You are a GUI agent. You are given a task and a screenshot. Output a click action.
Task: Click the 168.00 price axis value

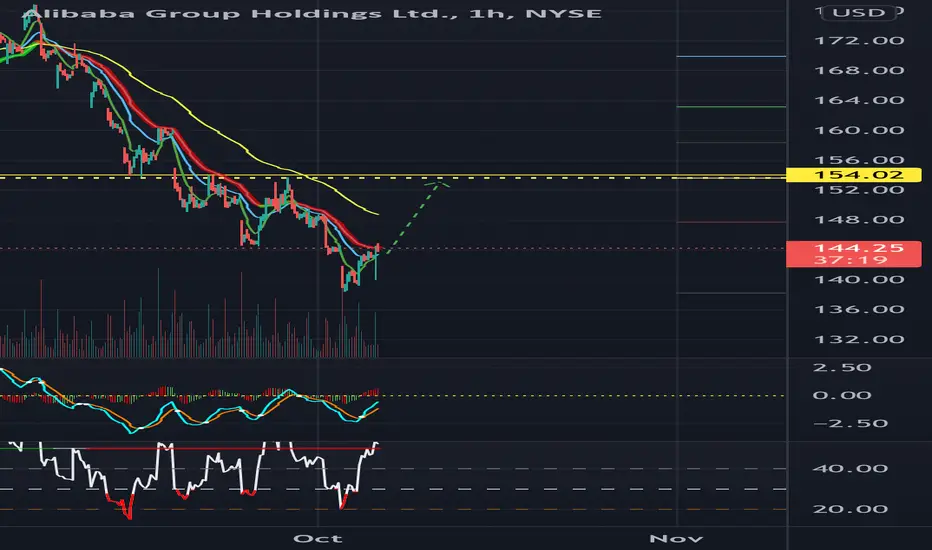(859, 70)
